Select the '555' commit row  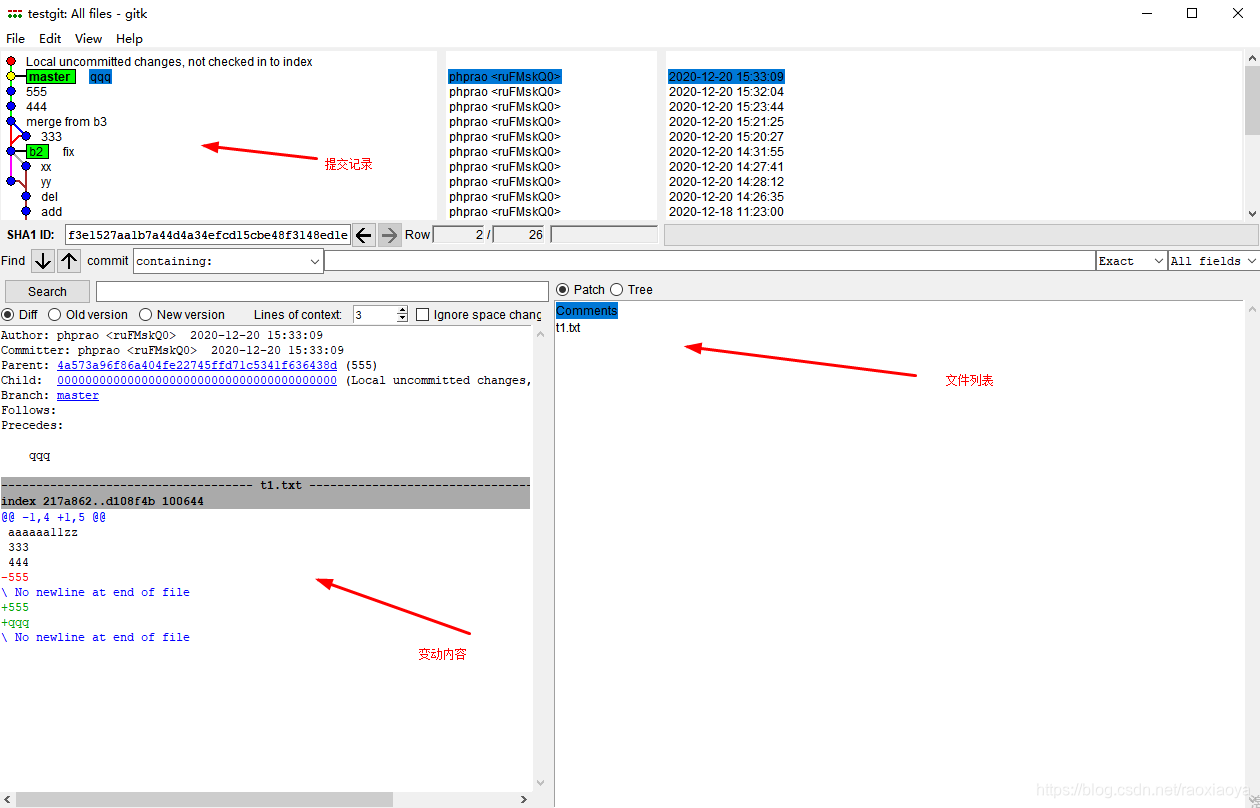(36, 92)
